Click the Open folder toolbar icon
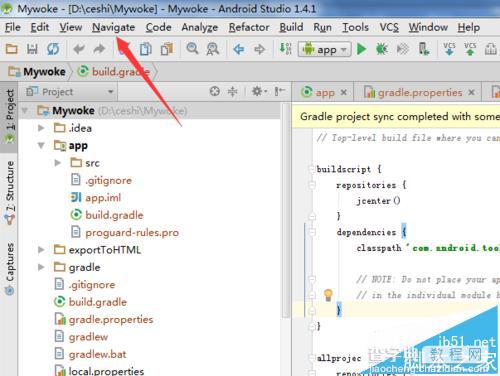This screenshot has height=376, width=500. point(12,49)
